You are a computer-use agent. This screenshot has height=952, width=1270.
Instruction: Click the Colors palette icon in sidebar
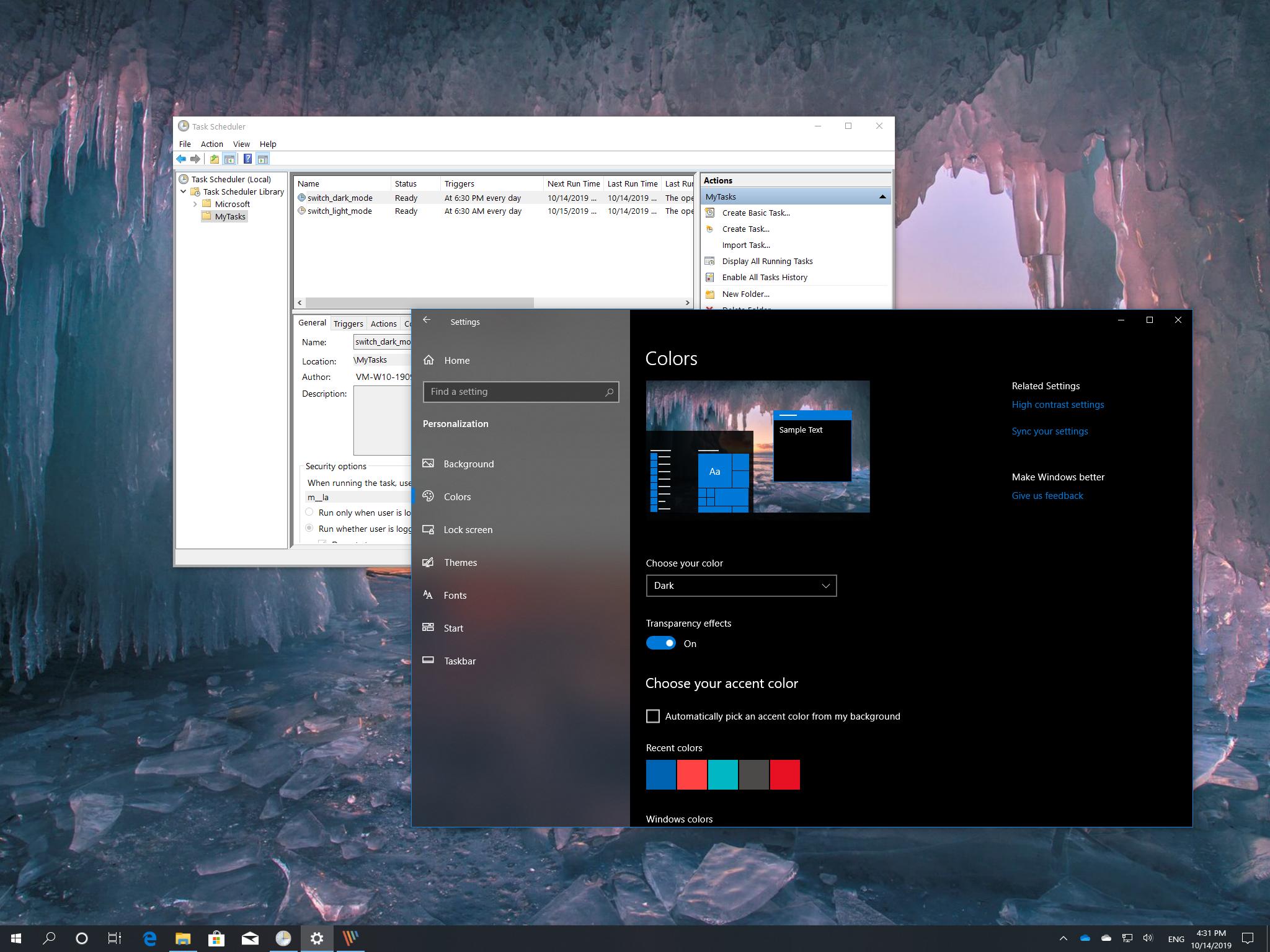[428, 496]
